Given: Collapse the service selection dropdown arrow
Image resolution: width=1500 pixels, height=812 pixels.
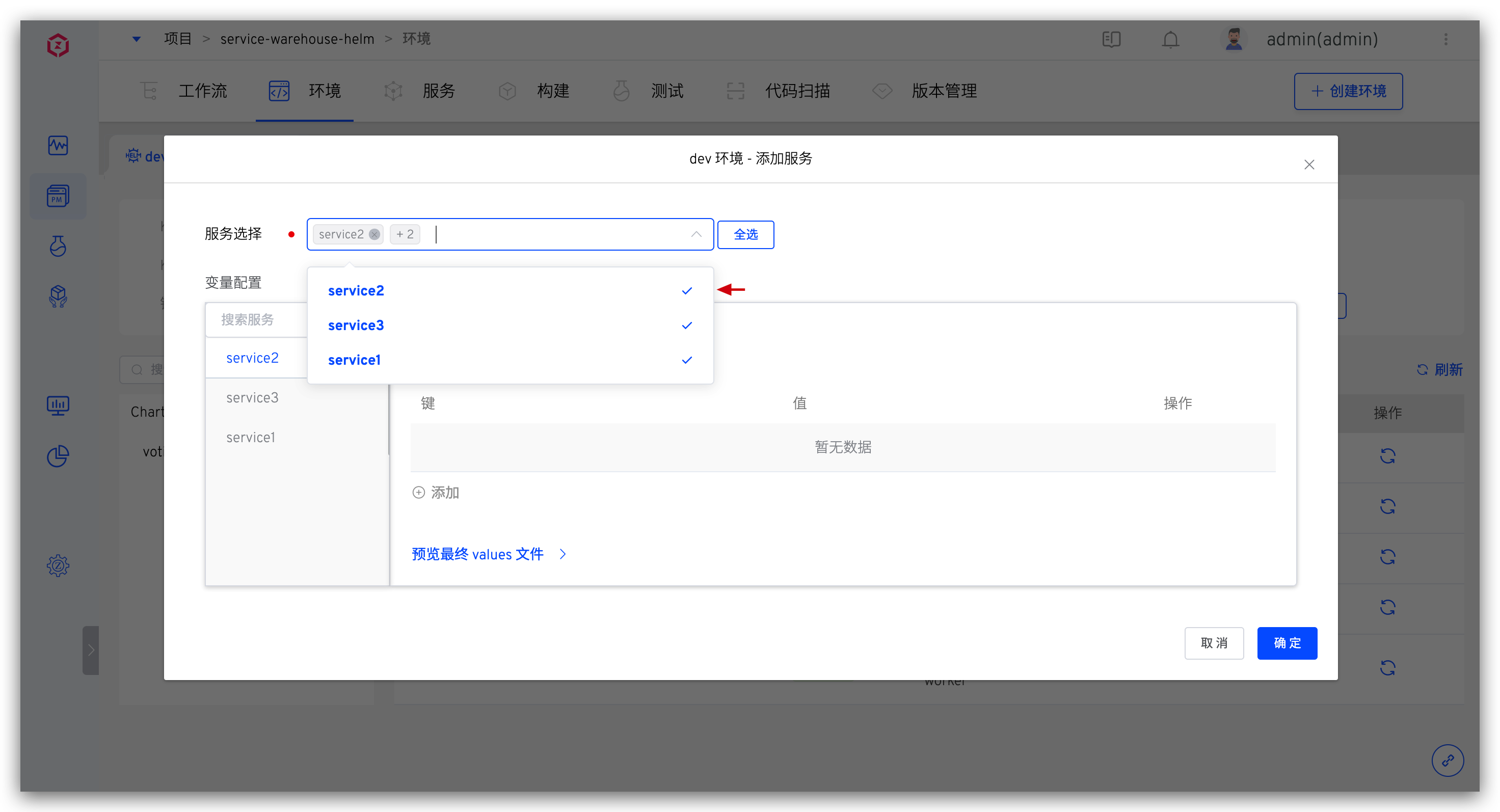Looking at the screenshot, I should coord(696,234).
